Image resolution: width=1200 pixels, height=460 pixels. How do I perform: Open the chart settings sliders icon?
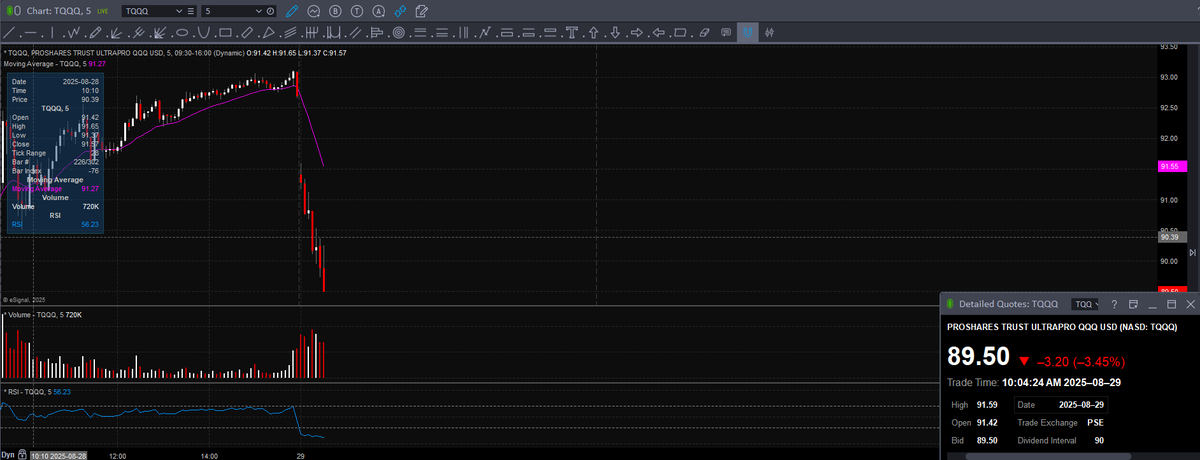coord(769,33)
